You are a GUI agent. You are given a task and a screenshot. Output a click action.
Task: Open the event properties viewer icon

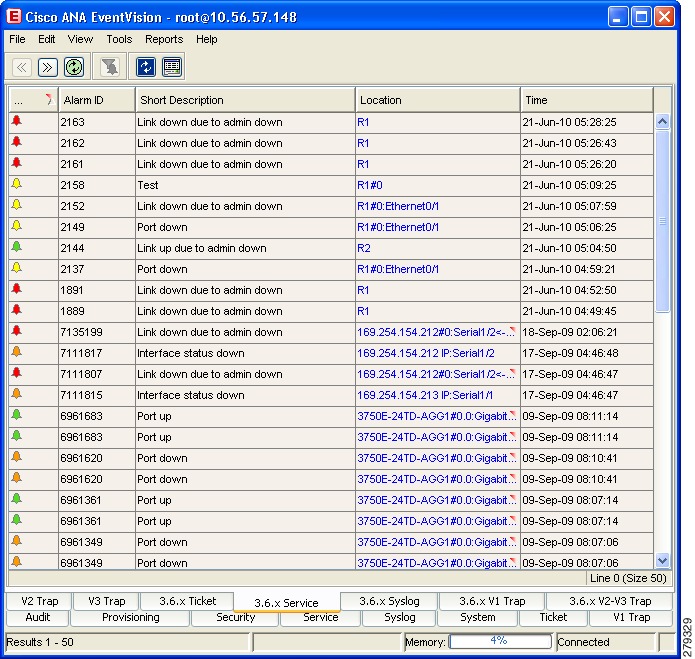(172, 67)
